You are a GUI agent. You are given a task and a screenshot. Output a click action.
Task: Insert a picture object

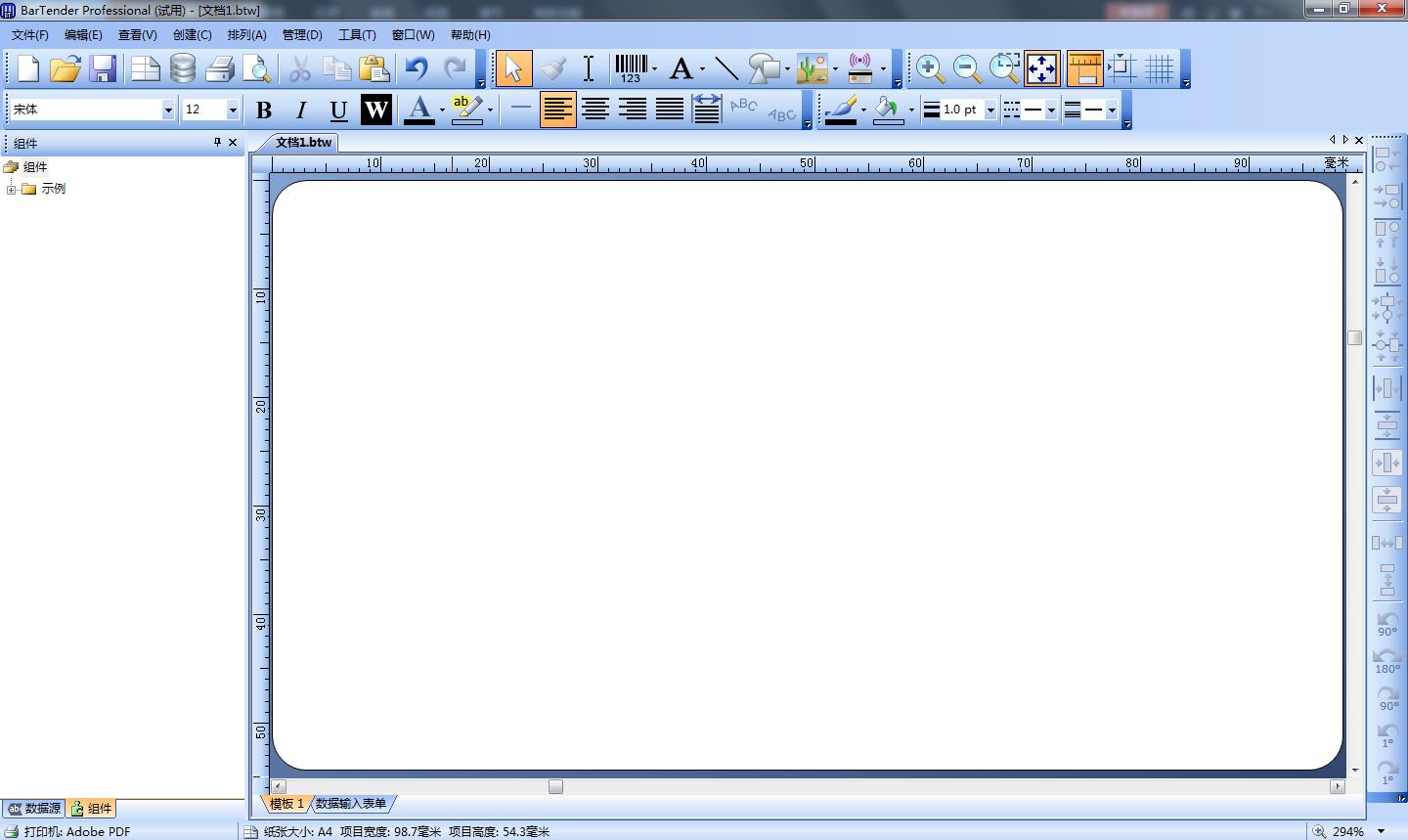coord(813,68)
